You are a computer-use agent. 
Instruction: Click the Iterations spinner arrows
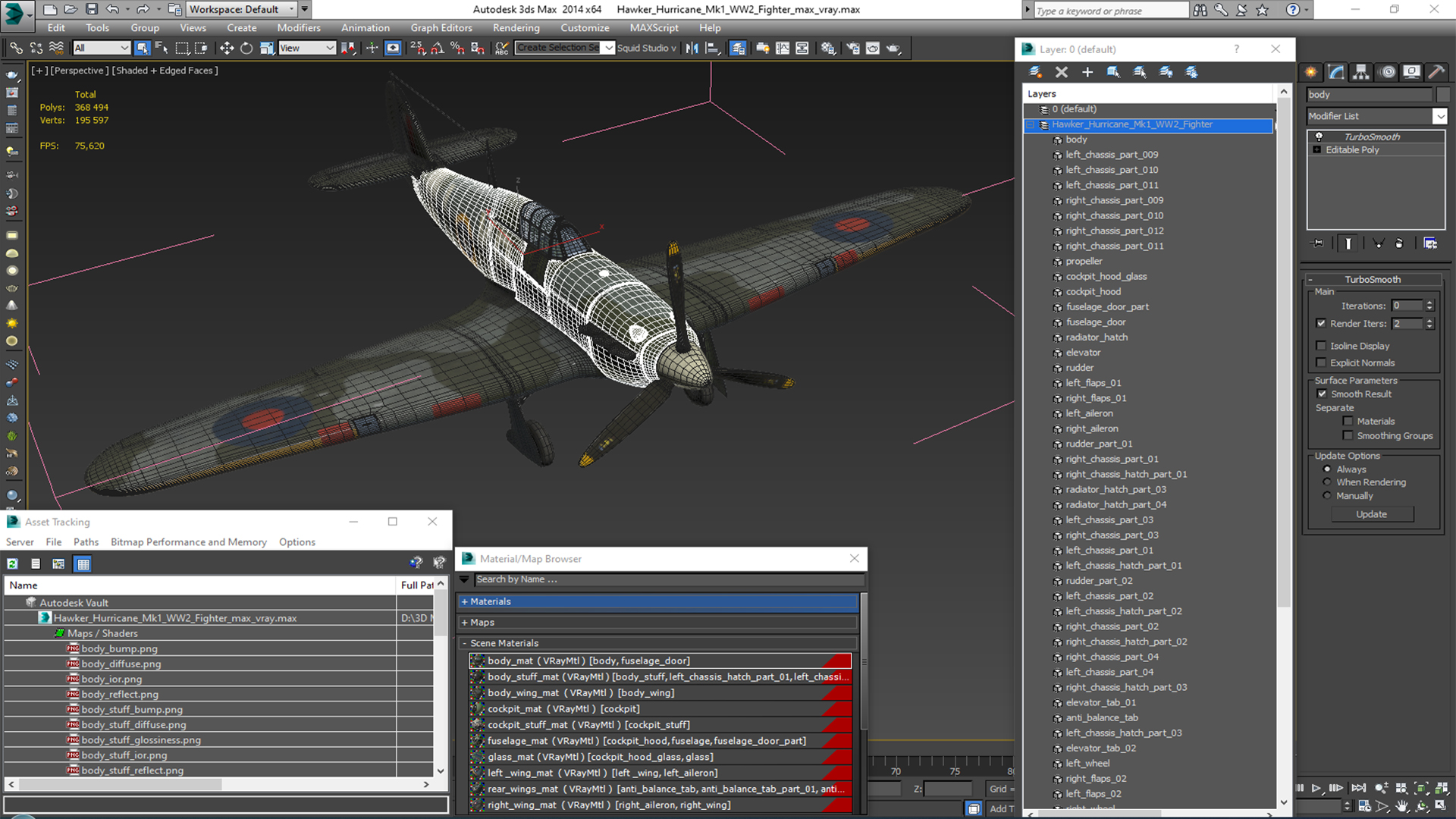tap(1429, 306)
